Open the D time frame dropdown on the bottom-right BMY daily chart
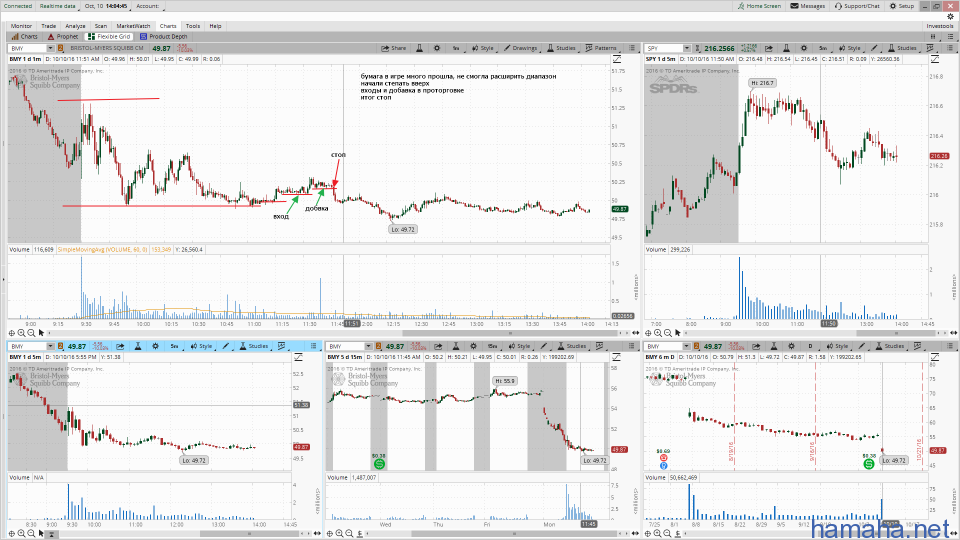The height and width of the screenshot is (540, 960). [811, 347]
